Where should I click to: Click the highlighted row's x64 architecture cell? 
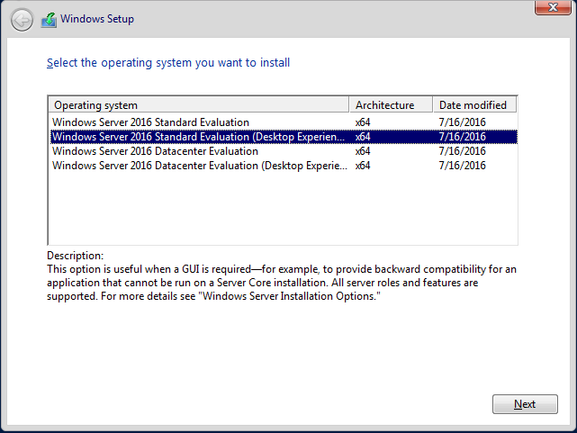[x=362, y=137]
